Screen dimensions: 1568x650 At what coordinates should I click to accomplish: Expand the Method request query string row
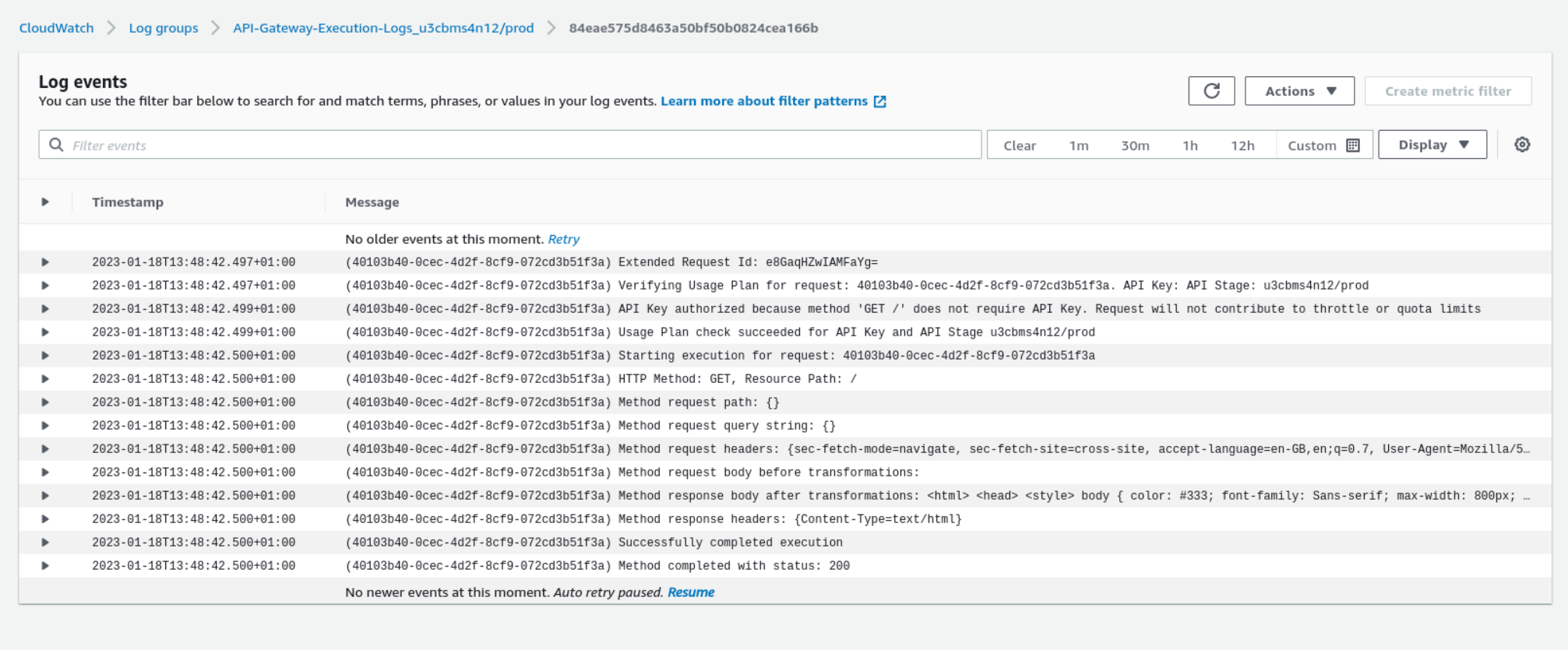[x=45, y=426]
